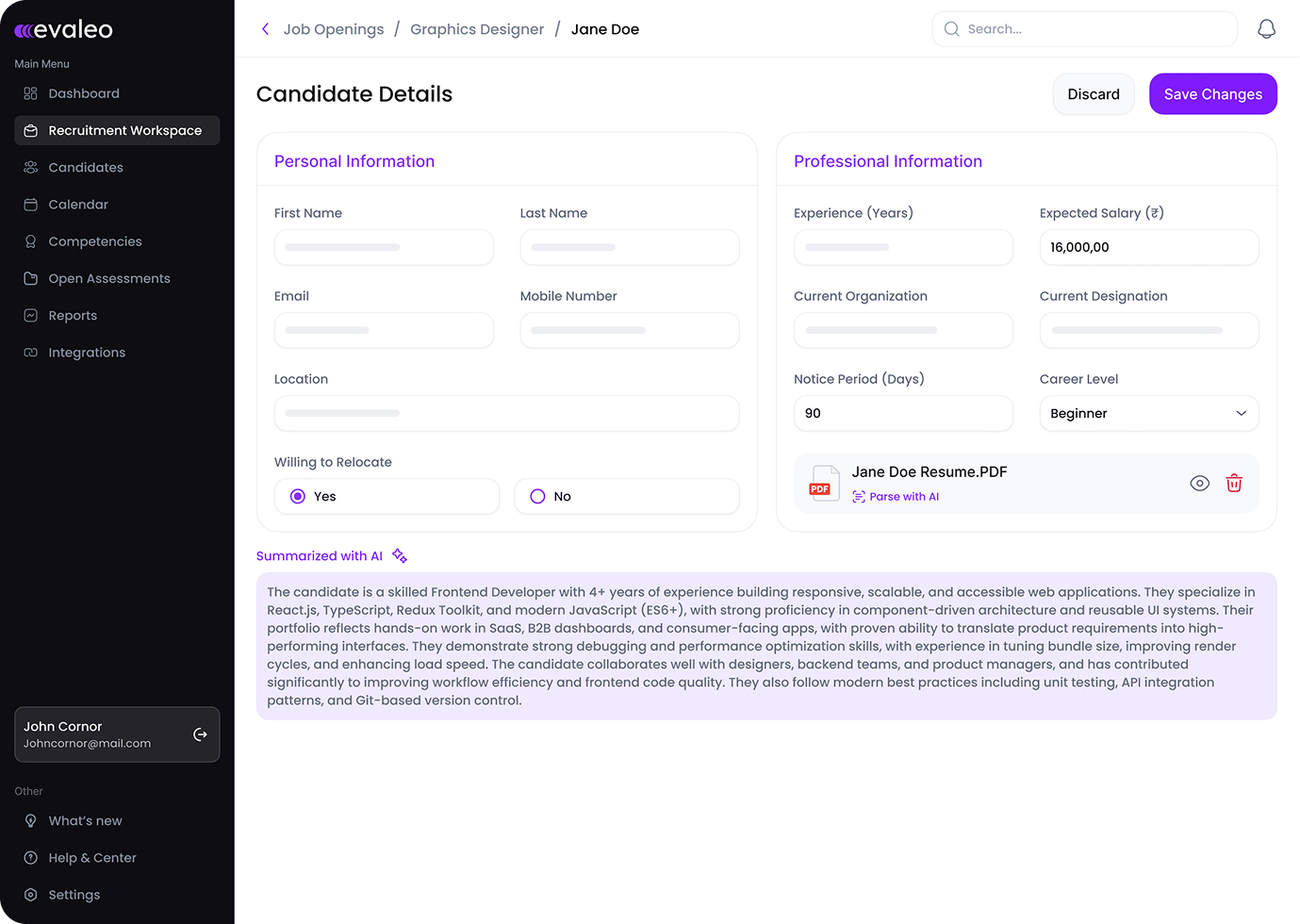Click the evaleo logo
This screenshot has width=1300, height=924.
tap(64, 30)
